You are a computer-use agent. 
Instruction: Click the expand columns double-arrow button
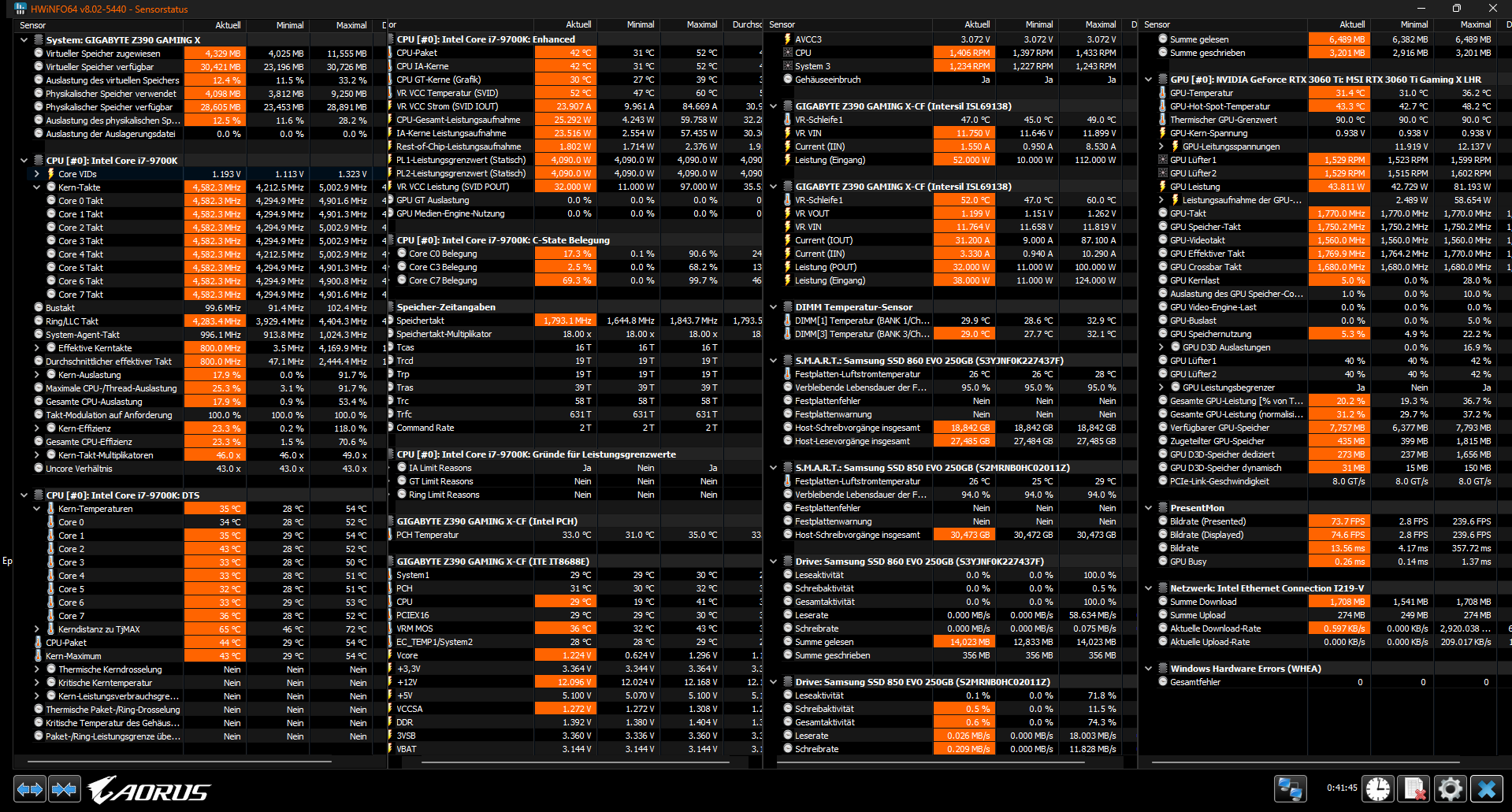pos(30,788)
